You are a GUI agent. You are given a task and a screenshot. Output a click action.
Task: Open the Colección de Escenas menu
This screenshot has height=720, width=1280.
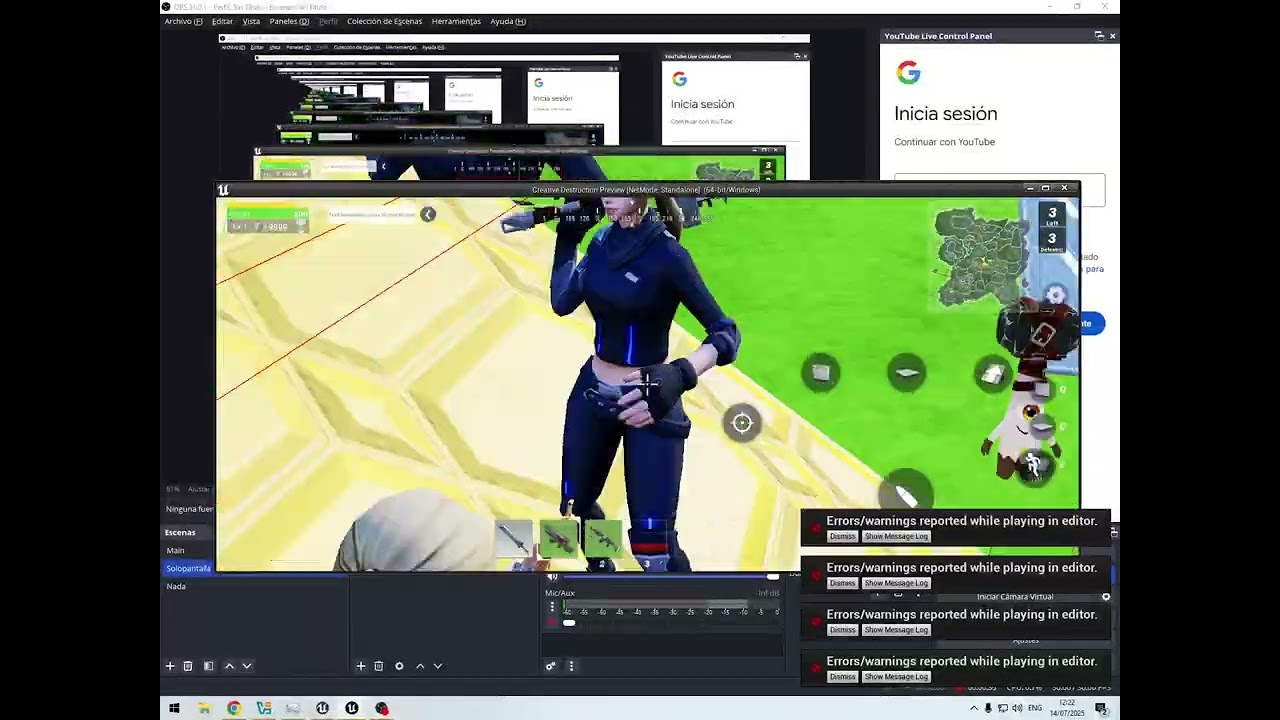click(x=384, y=21)
